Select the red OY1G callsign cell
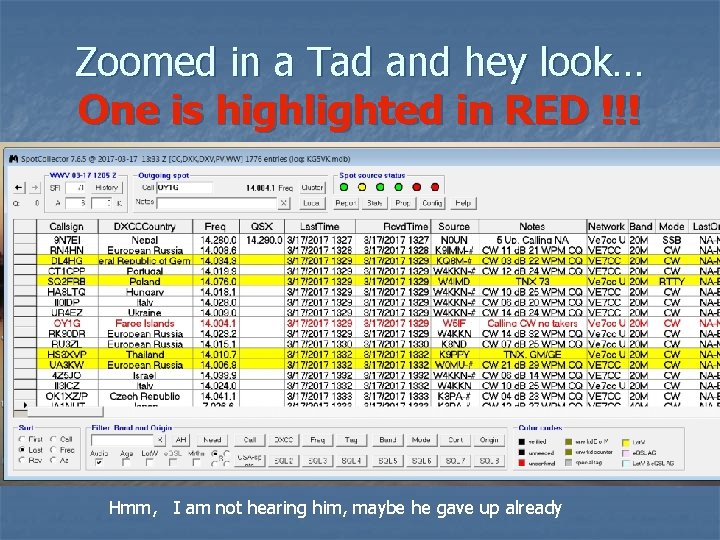720x540 pixels. [x=67, y=323]
